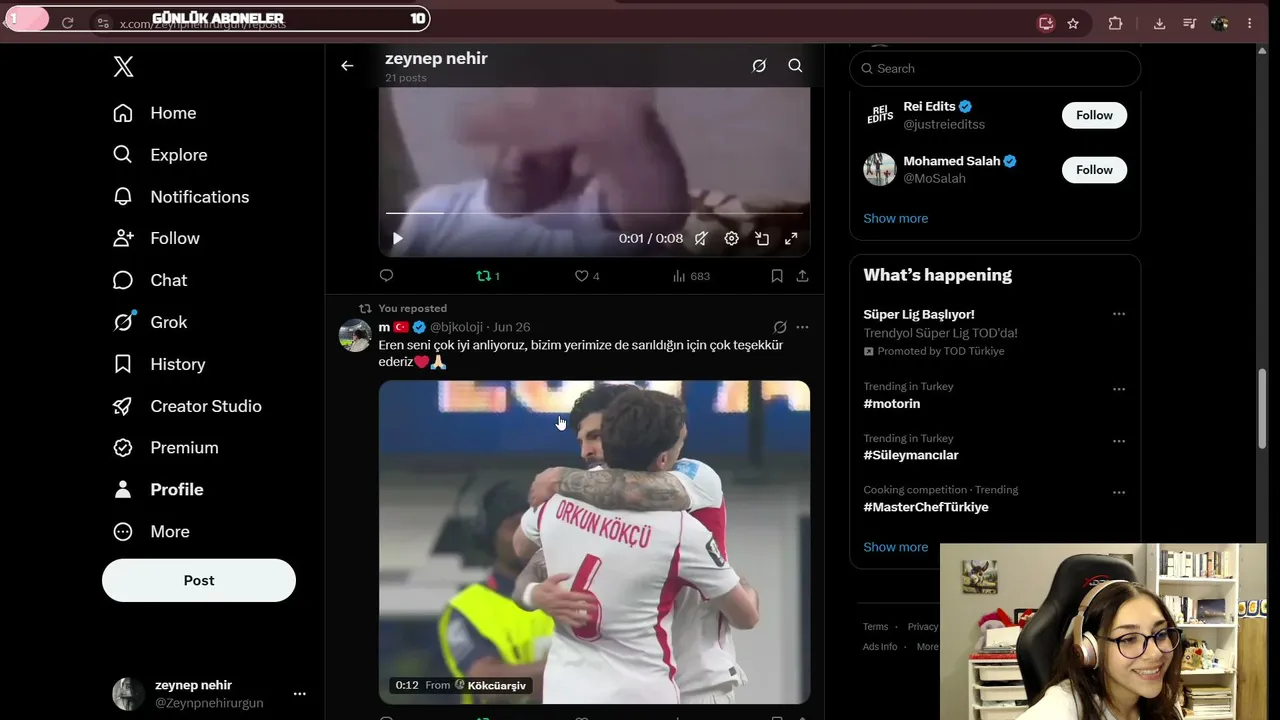Follow Mohamed Salah

pos(1094,170)
